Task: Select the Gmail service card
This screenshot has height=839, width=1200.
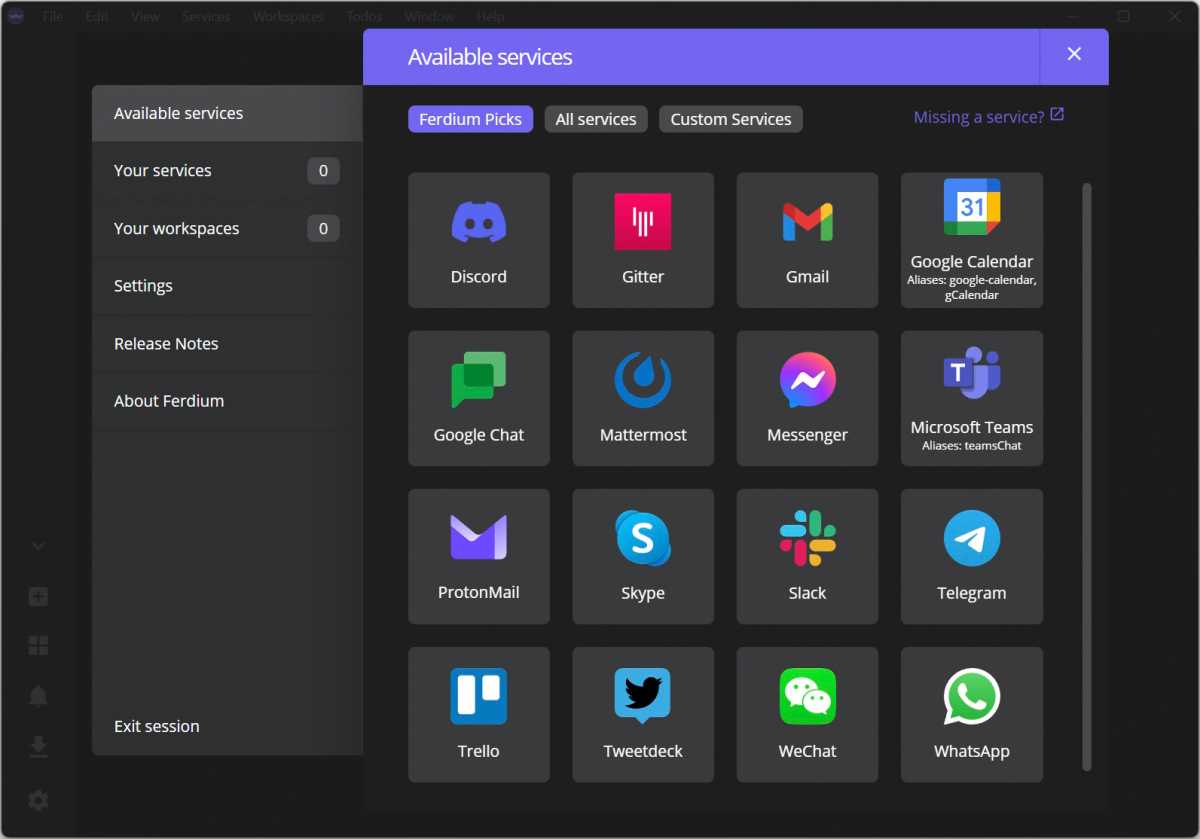Action: pyautogui.click(x=807, y=240)
